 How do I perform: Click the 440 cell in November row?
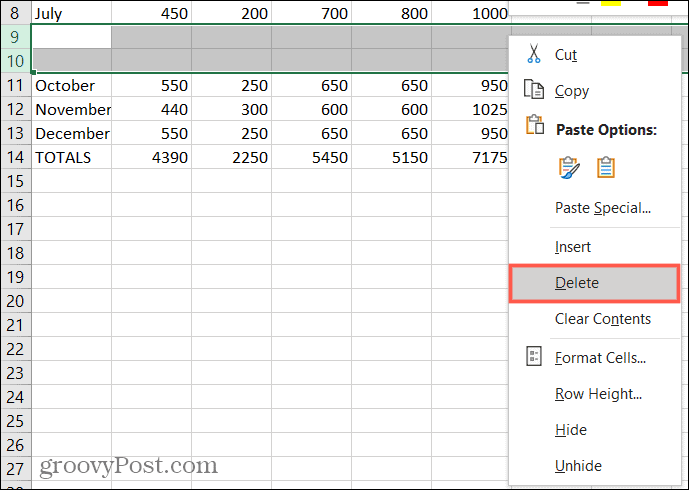152,109
